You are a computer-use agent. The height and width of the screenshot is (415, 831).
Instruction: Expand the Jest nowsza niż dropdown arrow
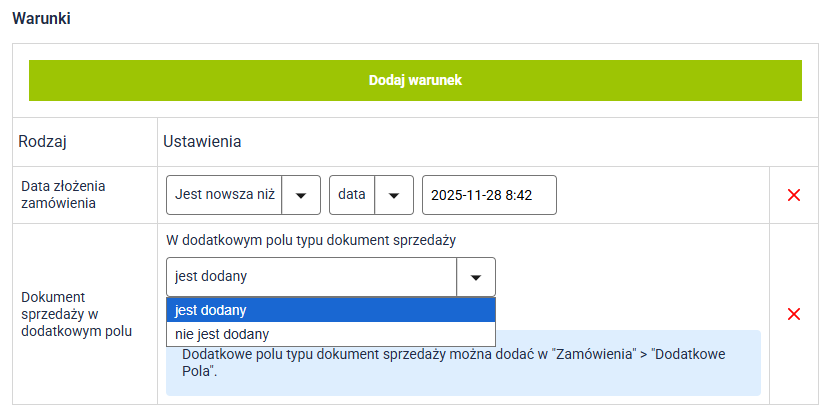(301, 195)
